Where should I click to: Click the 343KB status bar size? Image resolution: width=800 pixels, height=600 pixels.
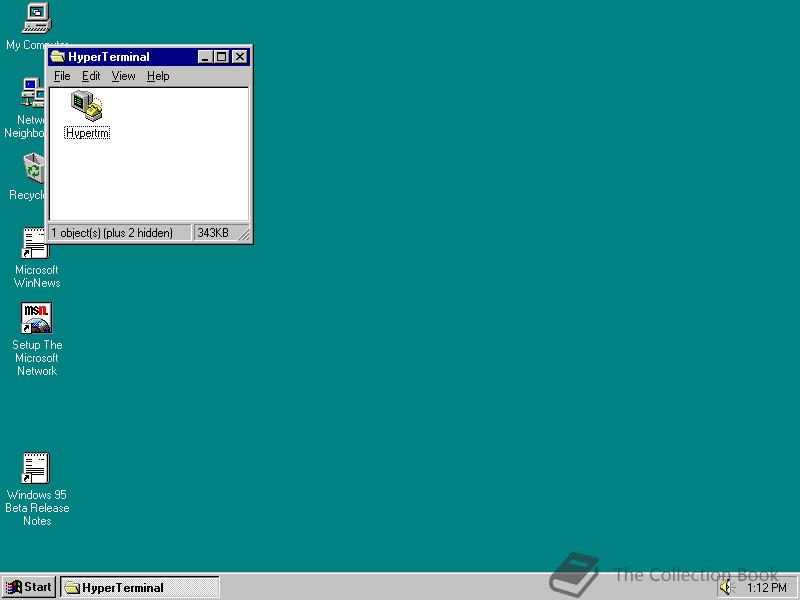pyautogui.click(x=213, y=233)
